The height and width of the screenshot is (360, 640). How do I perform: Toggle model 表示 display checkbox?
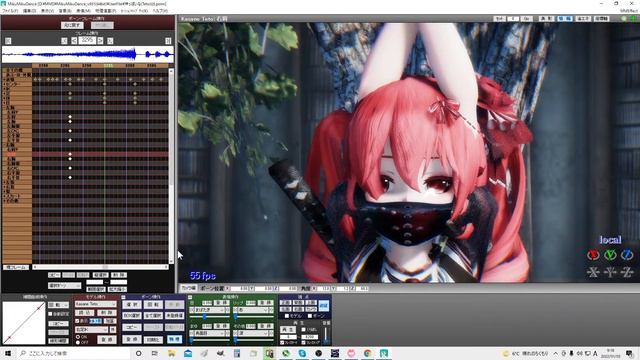click(x=77, y=321)
